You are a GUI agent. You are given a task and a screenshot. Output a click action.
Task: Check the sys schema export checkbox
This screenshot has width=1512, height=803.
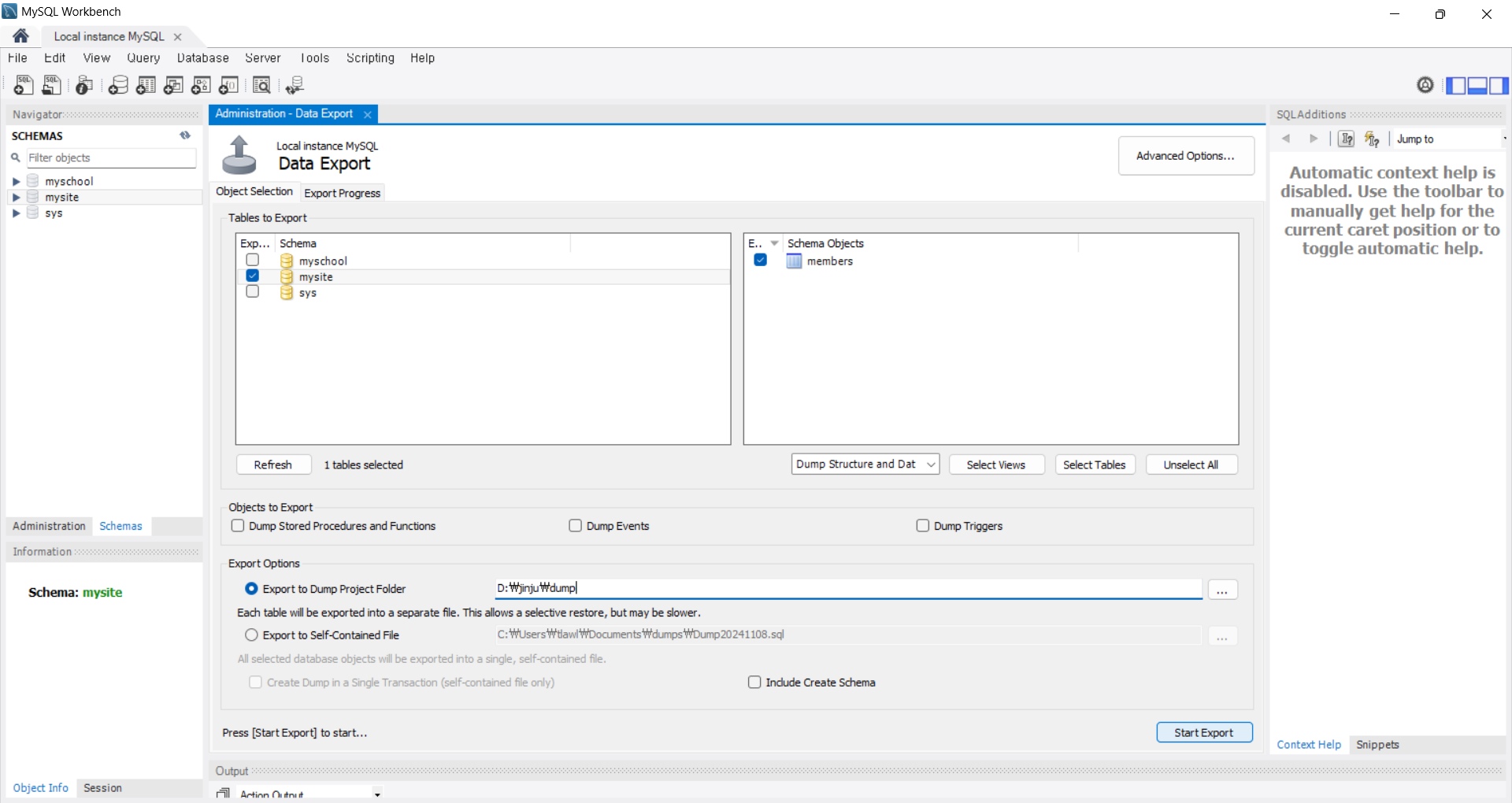[252, 291]
